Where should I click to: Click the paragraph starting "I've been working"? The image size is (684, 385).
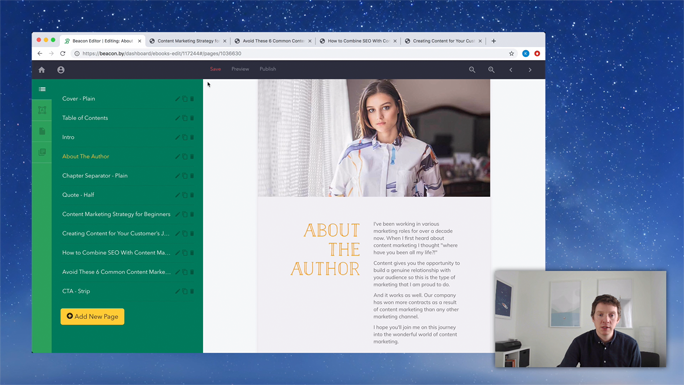[x=416, y=238]
